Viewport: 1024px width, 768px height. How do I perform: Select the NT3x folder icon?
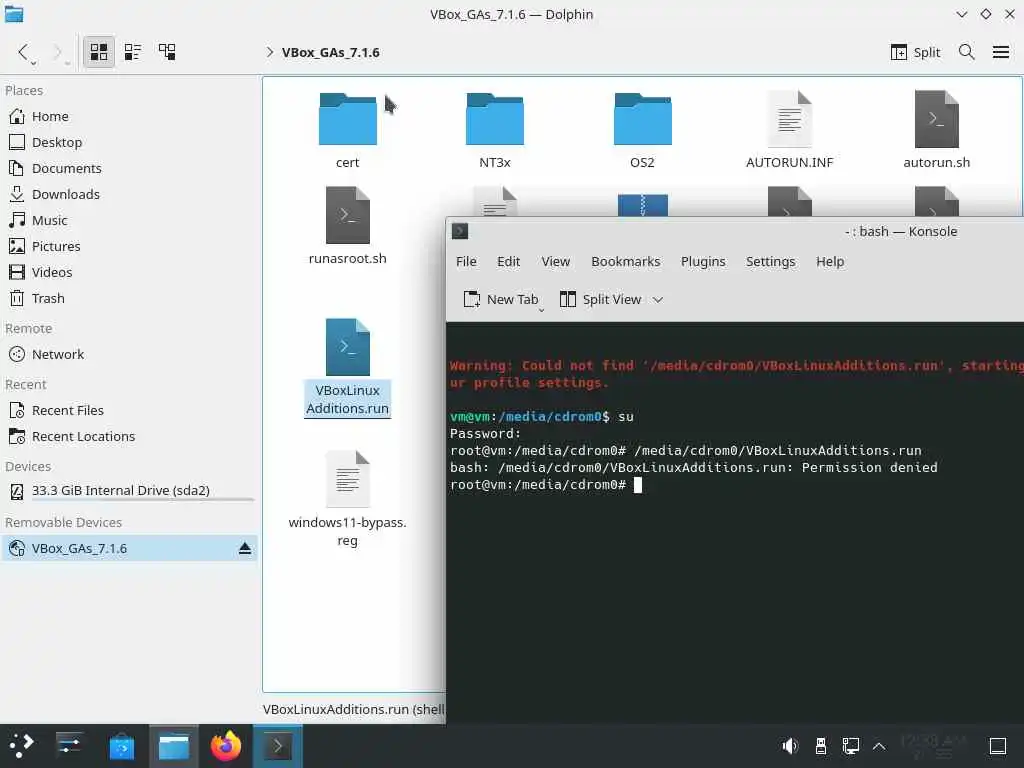(494, 119)
